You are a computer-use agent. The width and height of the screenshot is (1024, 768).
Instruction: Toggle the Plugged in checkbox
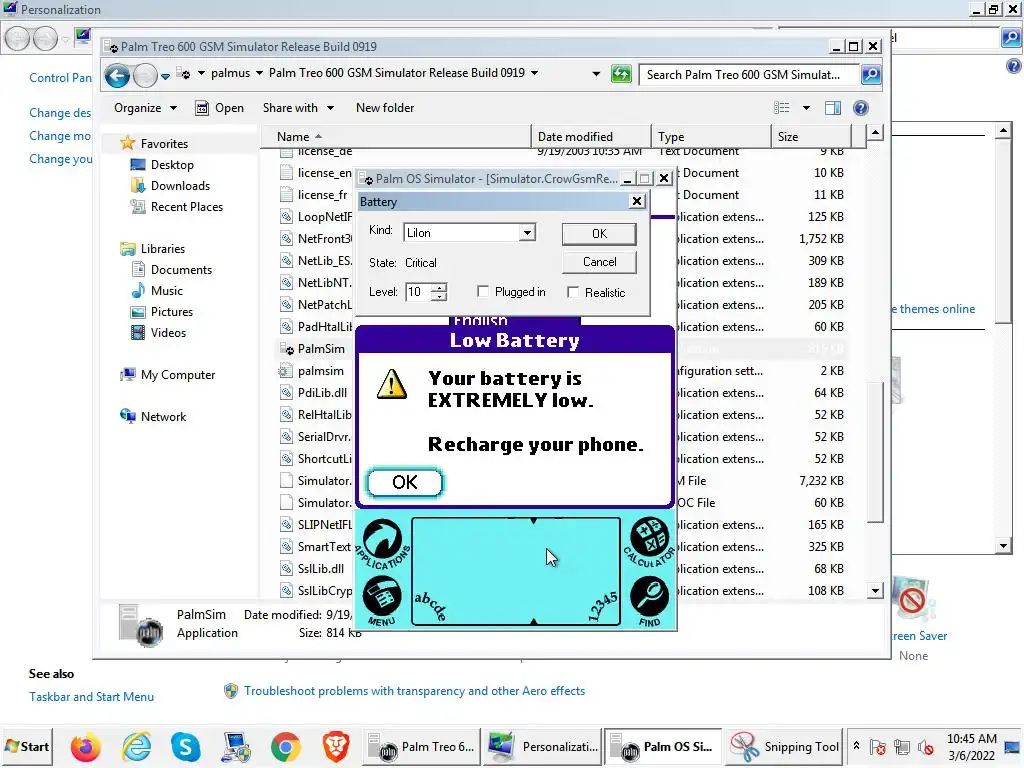click(x=483, y=291)
